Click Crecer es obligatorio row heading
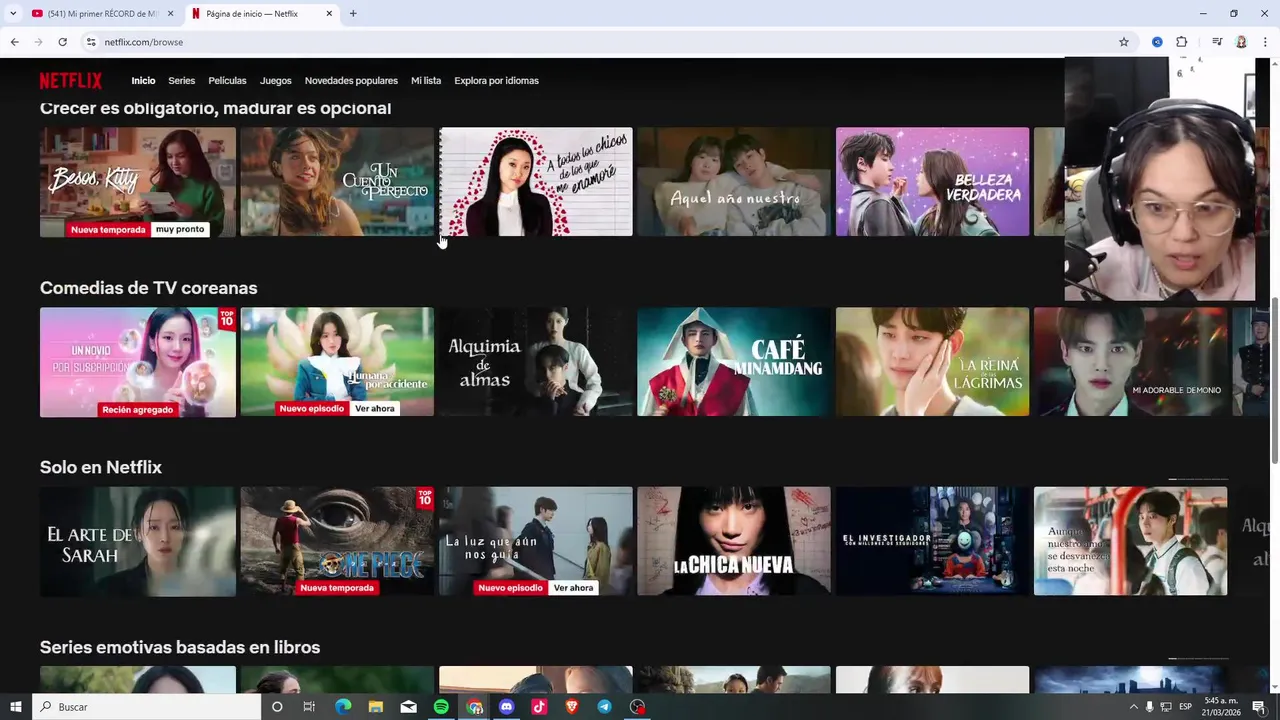The image size is (1280, 720). click(x=215, y=108)
